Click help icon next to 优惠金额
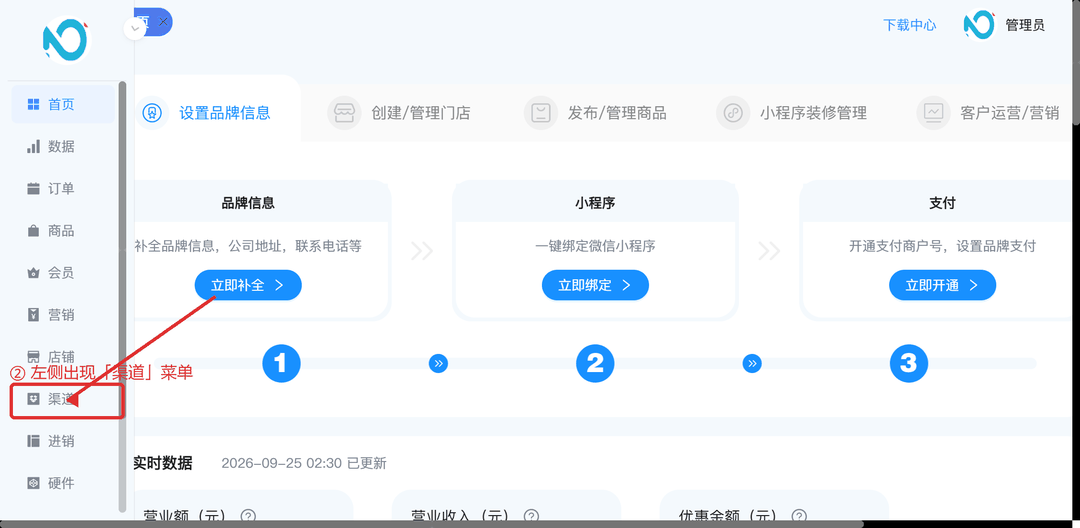This screenshot has height=528, width=1080. [798, 516]
